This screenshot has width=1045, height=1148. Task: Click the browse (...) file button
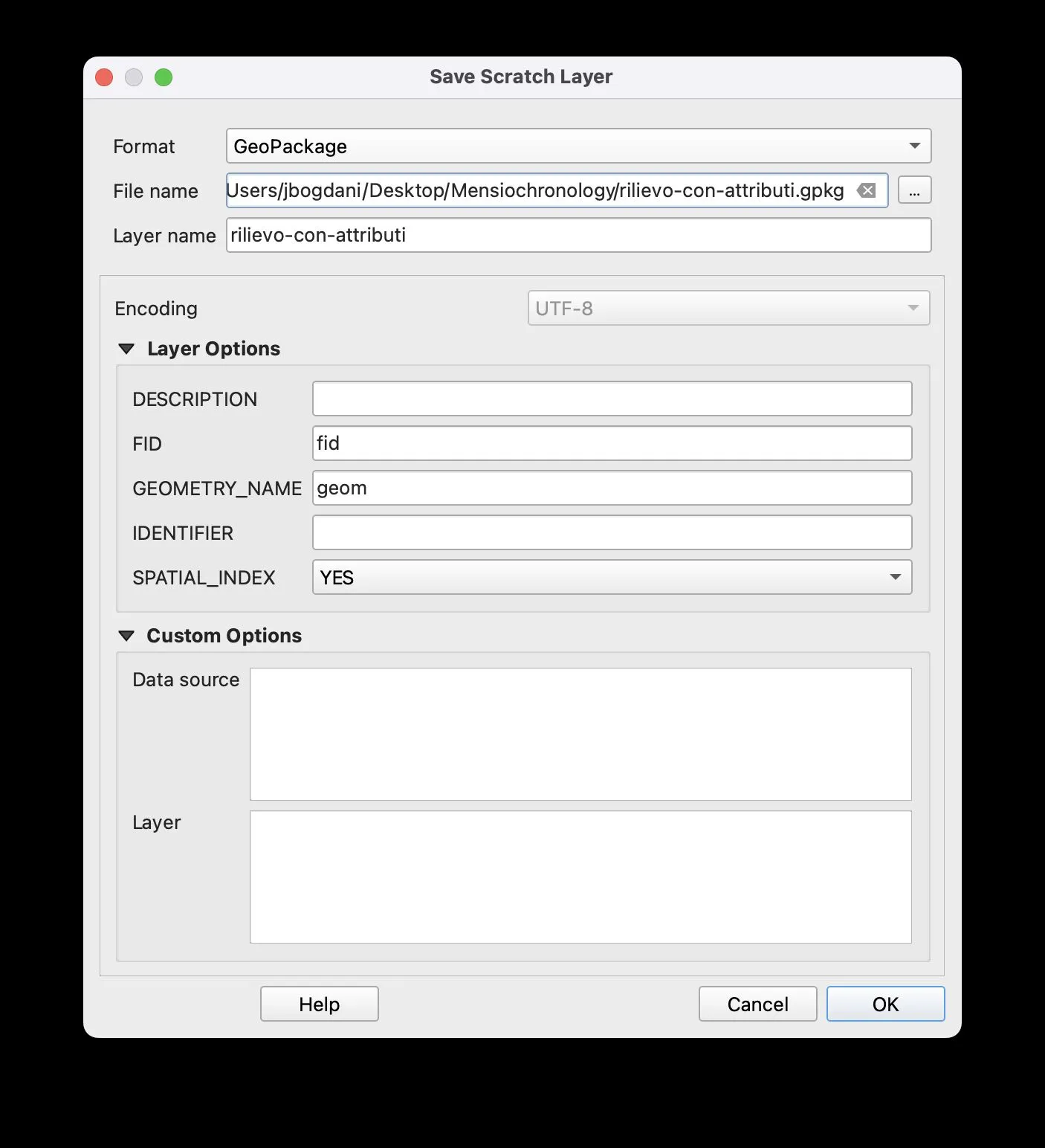click(x=914, y=190)
